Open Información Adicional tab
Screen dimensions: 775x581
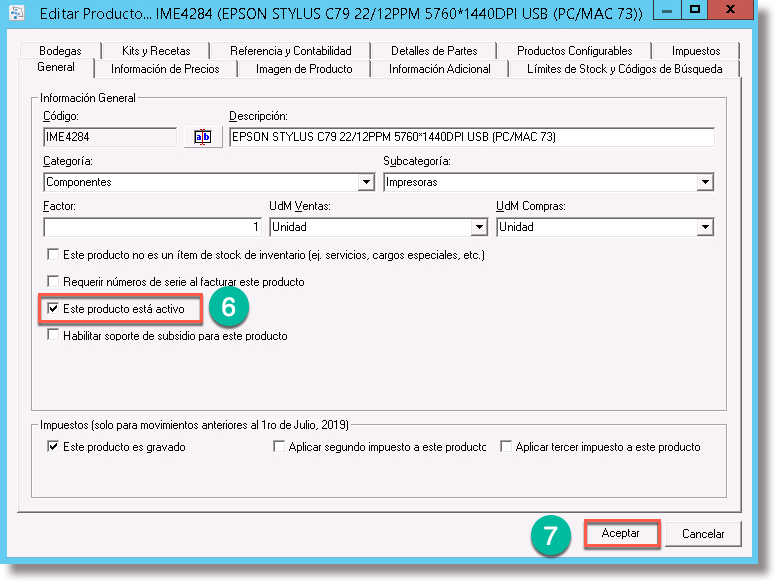tap(439, 69)
